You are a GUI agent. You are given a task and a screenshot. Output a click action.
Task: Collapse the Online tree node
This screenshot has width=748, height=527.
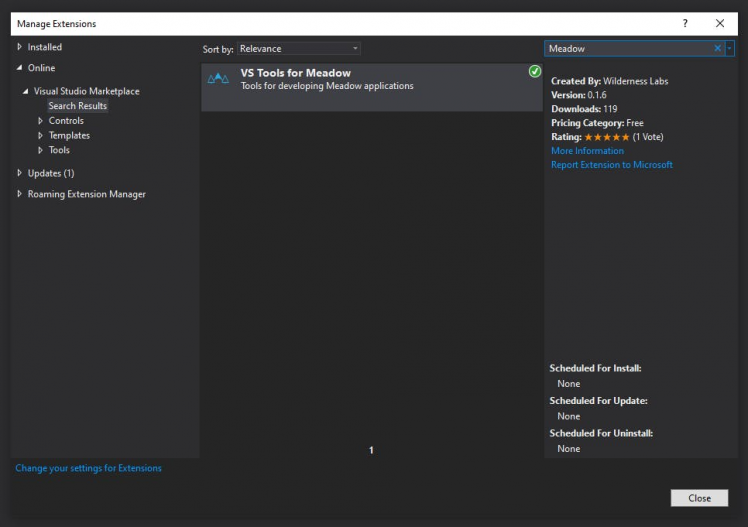coord(19,68)
